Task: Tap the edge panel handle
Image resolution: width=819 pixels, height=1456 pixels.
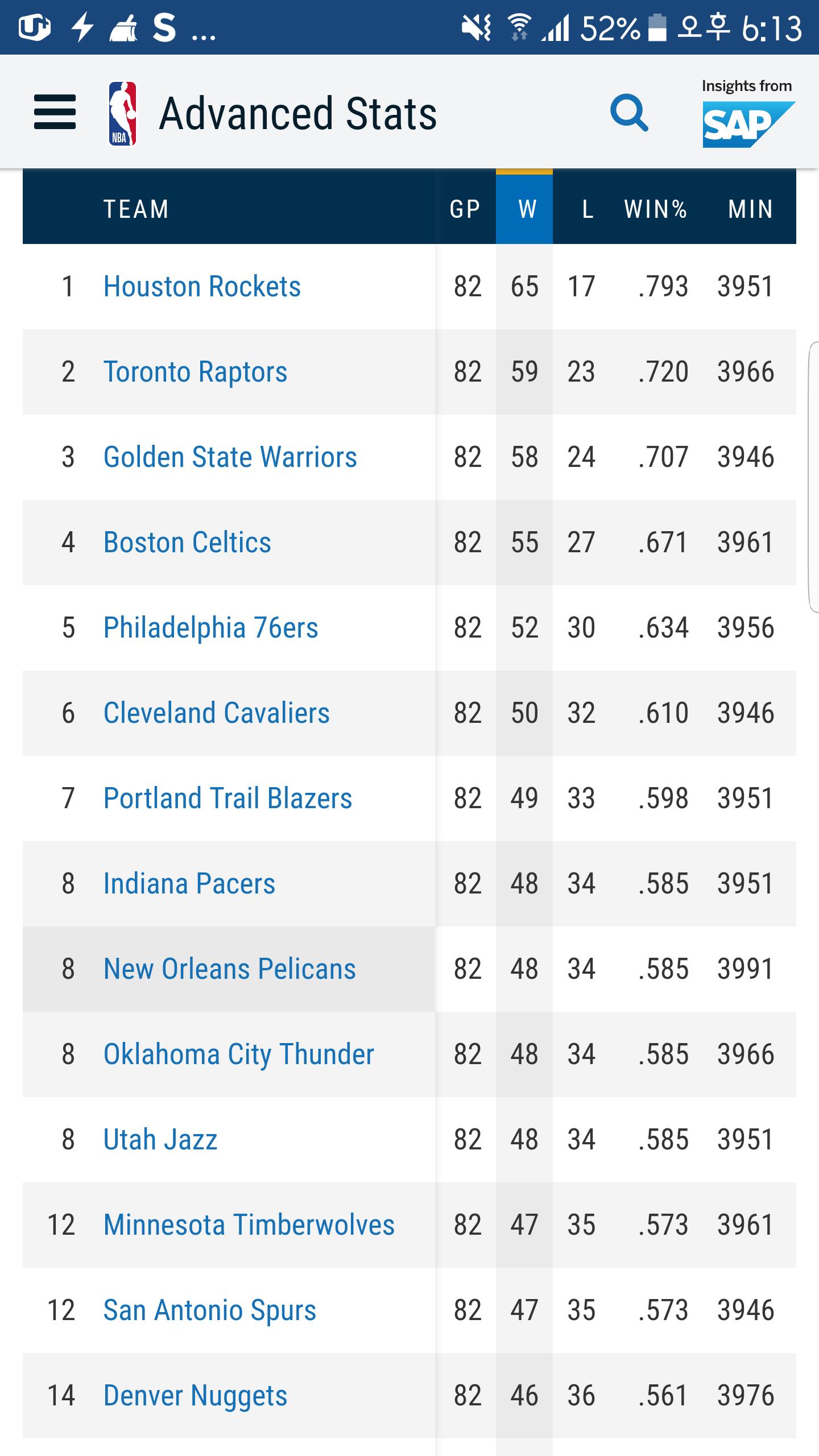Action: pyautogui.click(x=813, y=476)
